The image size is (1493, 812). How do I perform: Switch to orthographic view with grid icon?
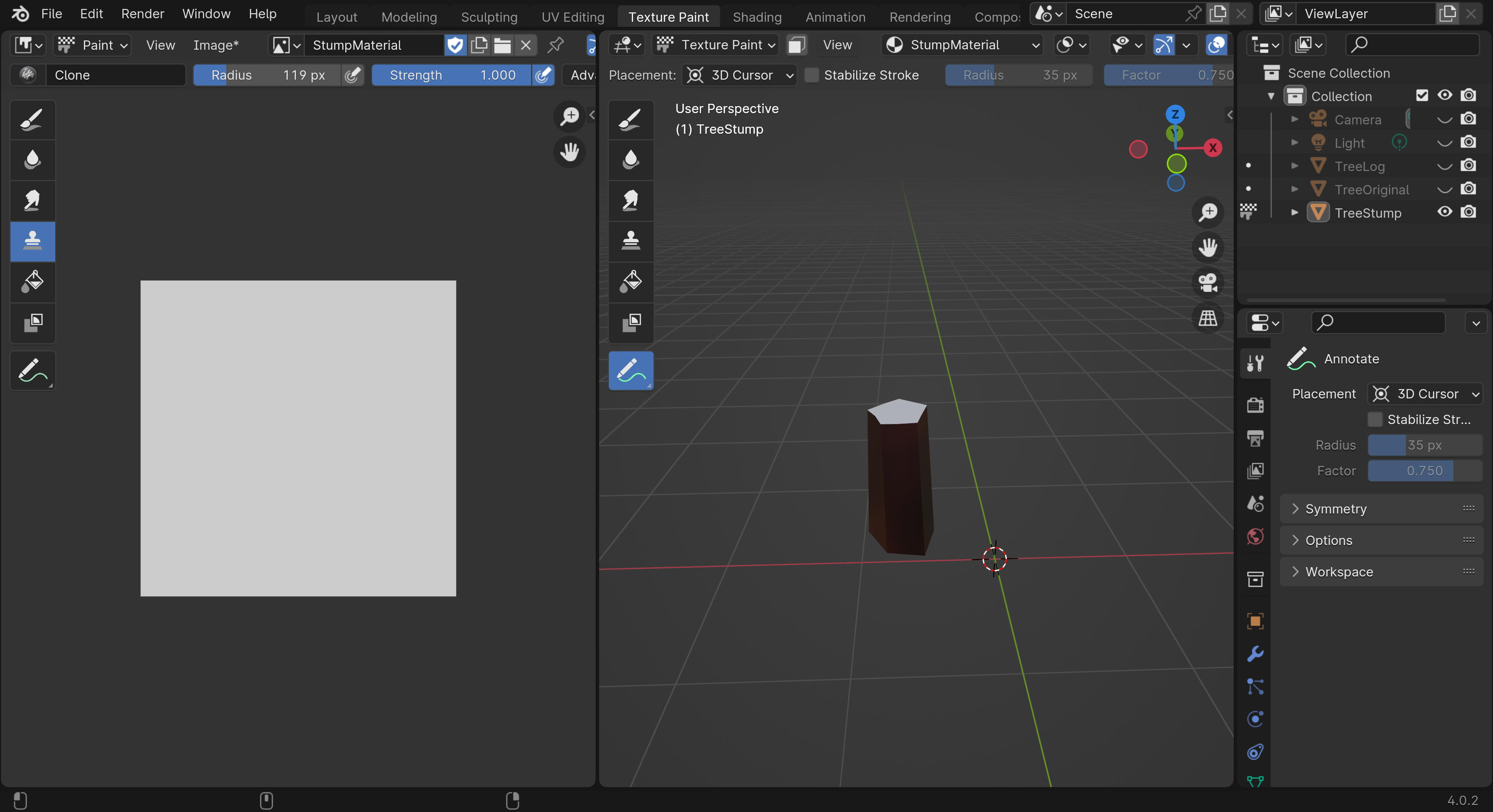[x=1208, y=318]
